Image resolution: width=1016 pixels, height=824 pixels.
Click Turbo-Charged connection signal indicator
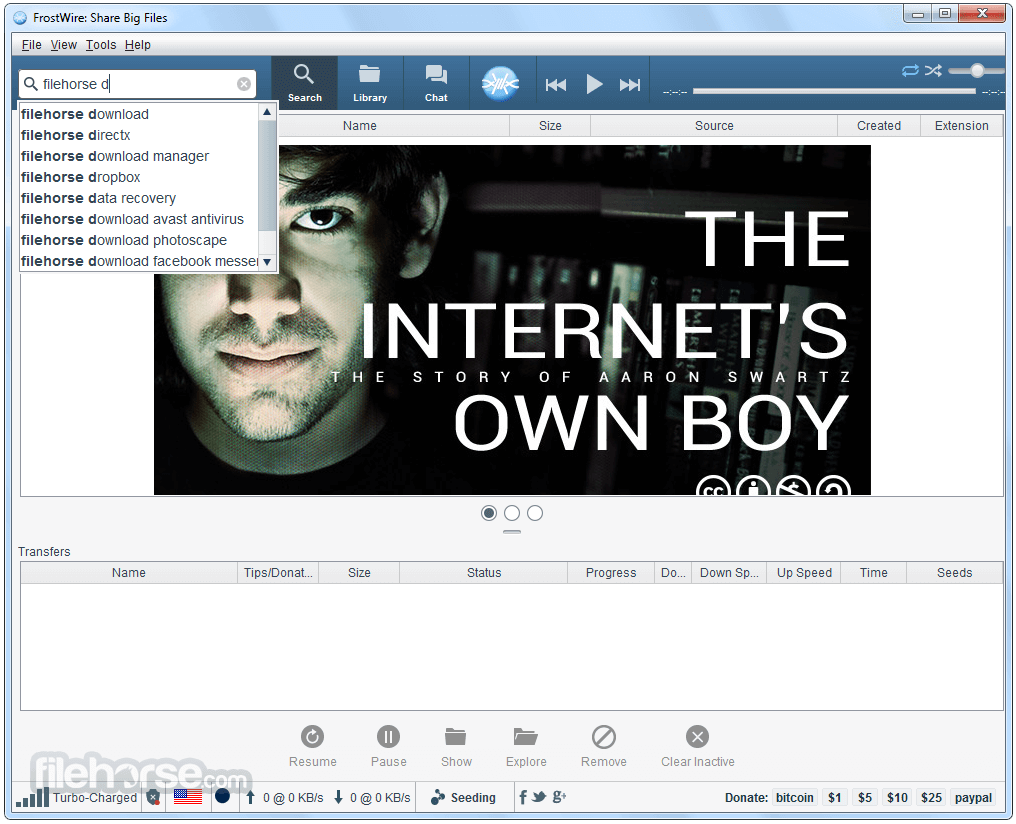tap(76, 797)
